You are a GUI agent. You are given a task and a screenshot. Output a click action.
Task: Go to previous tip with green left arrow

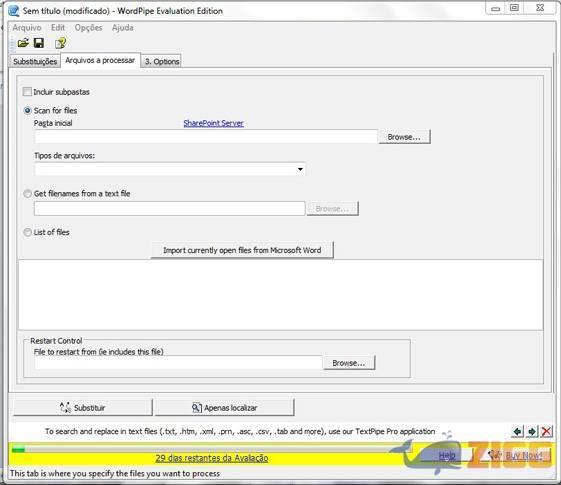[517, 432]
